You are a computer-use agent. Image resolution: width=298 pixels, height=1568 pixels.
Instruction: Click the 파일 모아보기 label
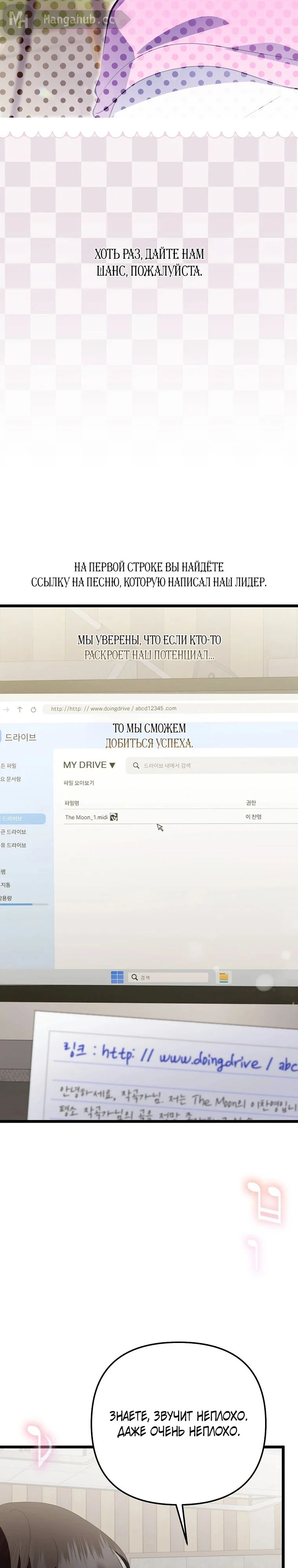pyautogui.click(x=78, y=783)
